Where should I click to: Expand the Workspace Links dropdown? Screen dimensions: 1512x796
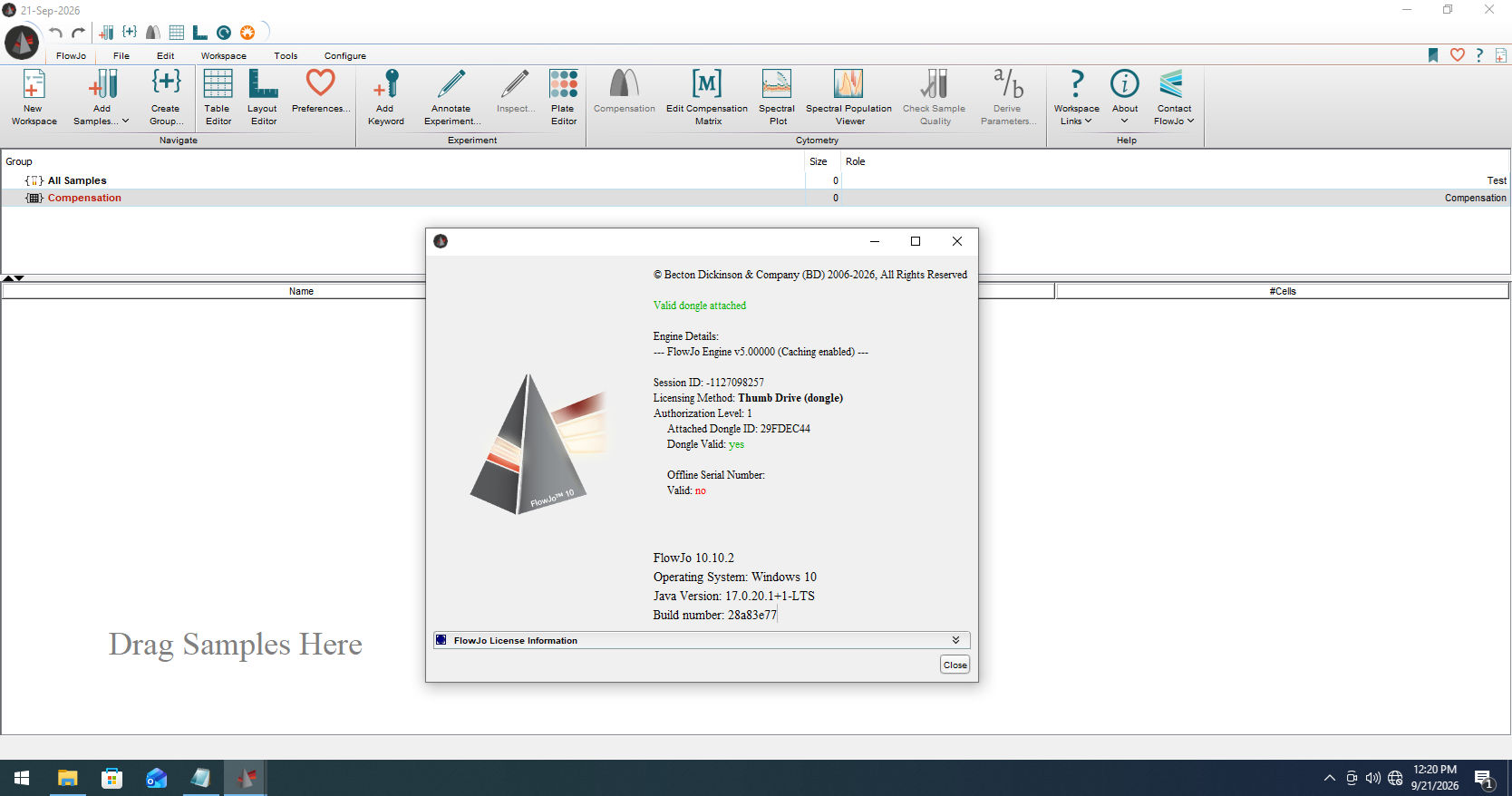pos(1076,97)
